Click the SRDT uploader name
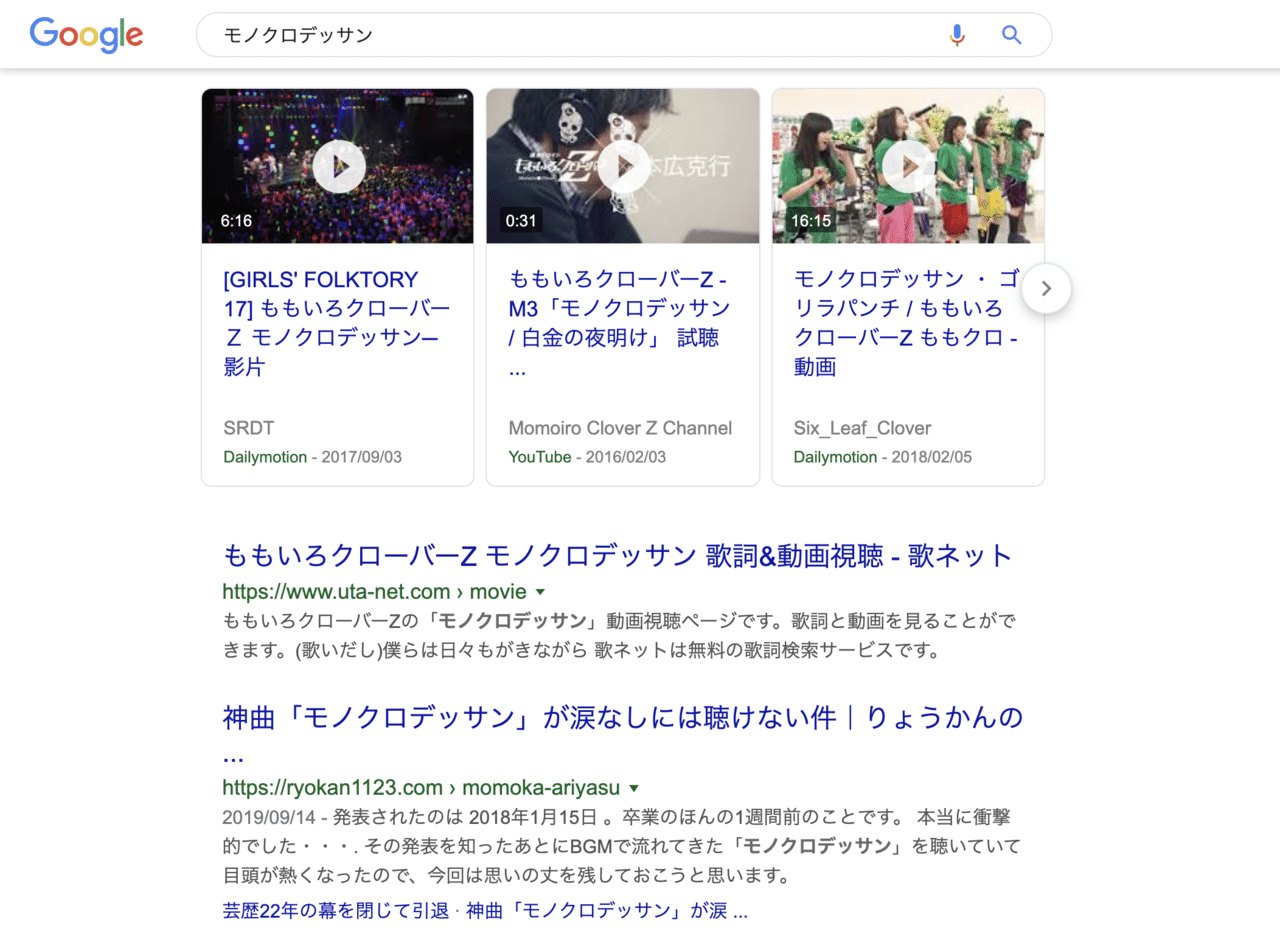The width and height of the screenshot is (1280, 942). 249,428
